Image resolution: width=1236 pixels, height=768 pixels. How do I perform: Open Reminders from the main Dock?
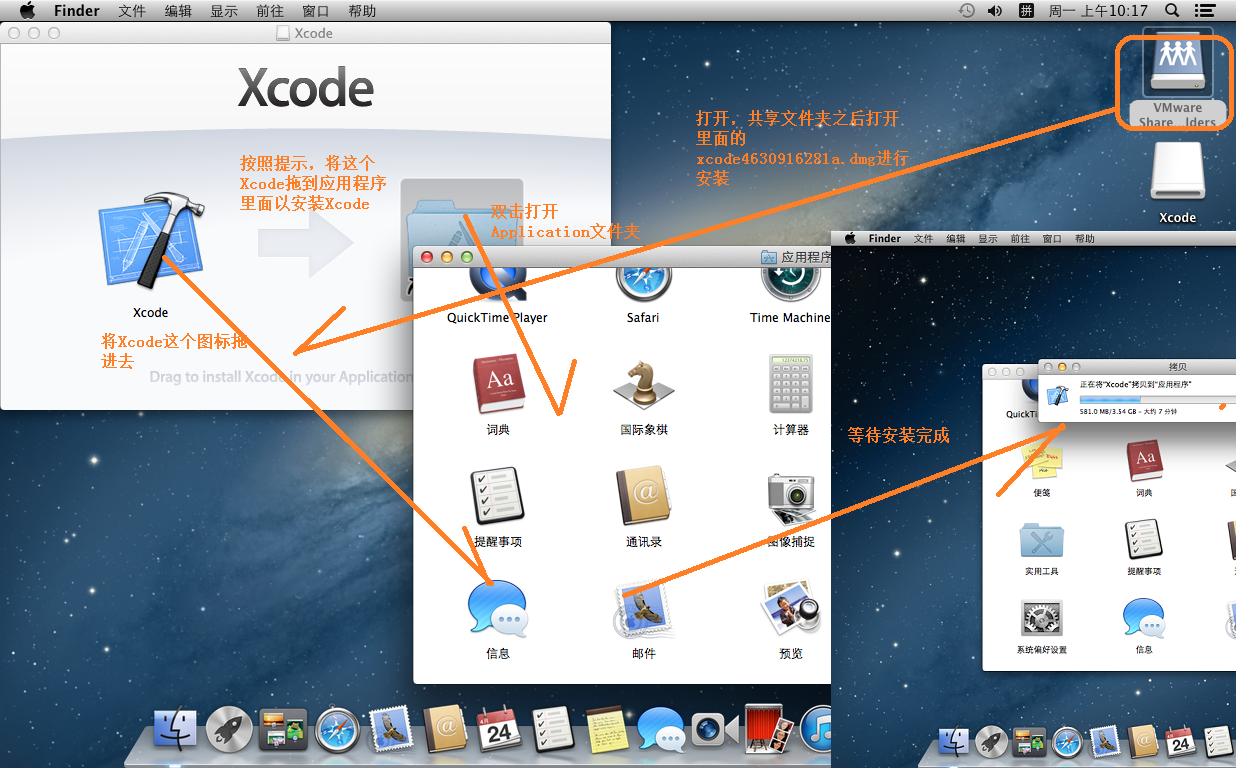(552, 731)
